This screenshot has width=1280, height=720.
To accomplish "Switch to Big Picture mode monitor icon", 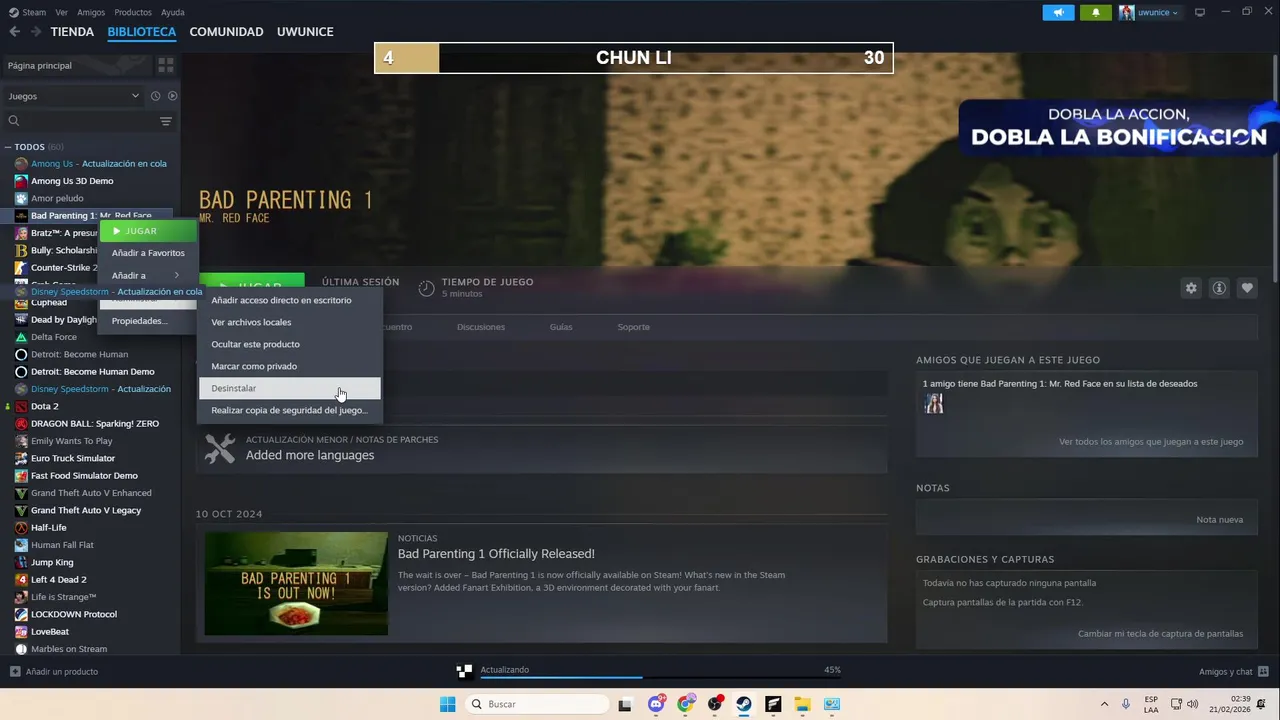I will (x=1200, y=12).
